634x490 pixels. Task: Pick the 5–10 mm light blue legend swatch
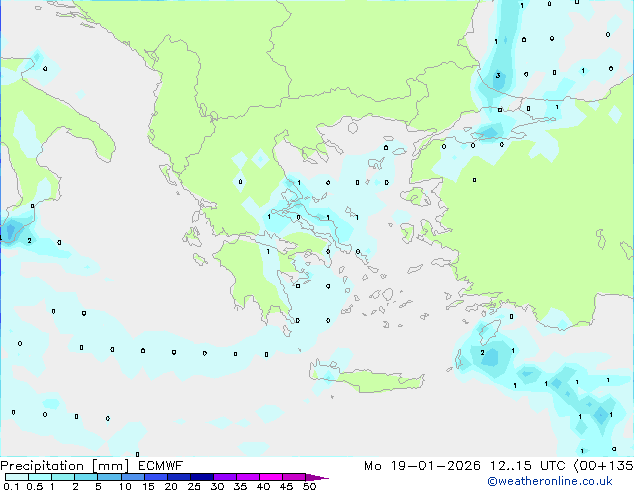pos(109,477)
